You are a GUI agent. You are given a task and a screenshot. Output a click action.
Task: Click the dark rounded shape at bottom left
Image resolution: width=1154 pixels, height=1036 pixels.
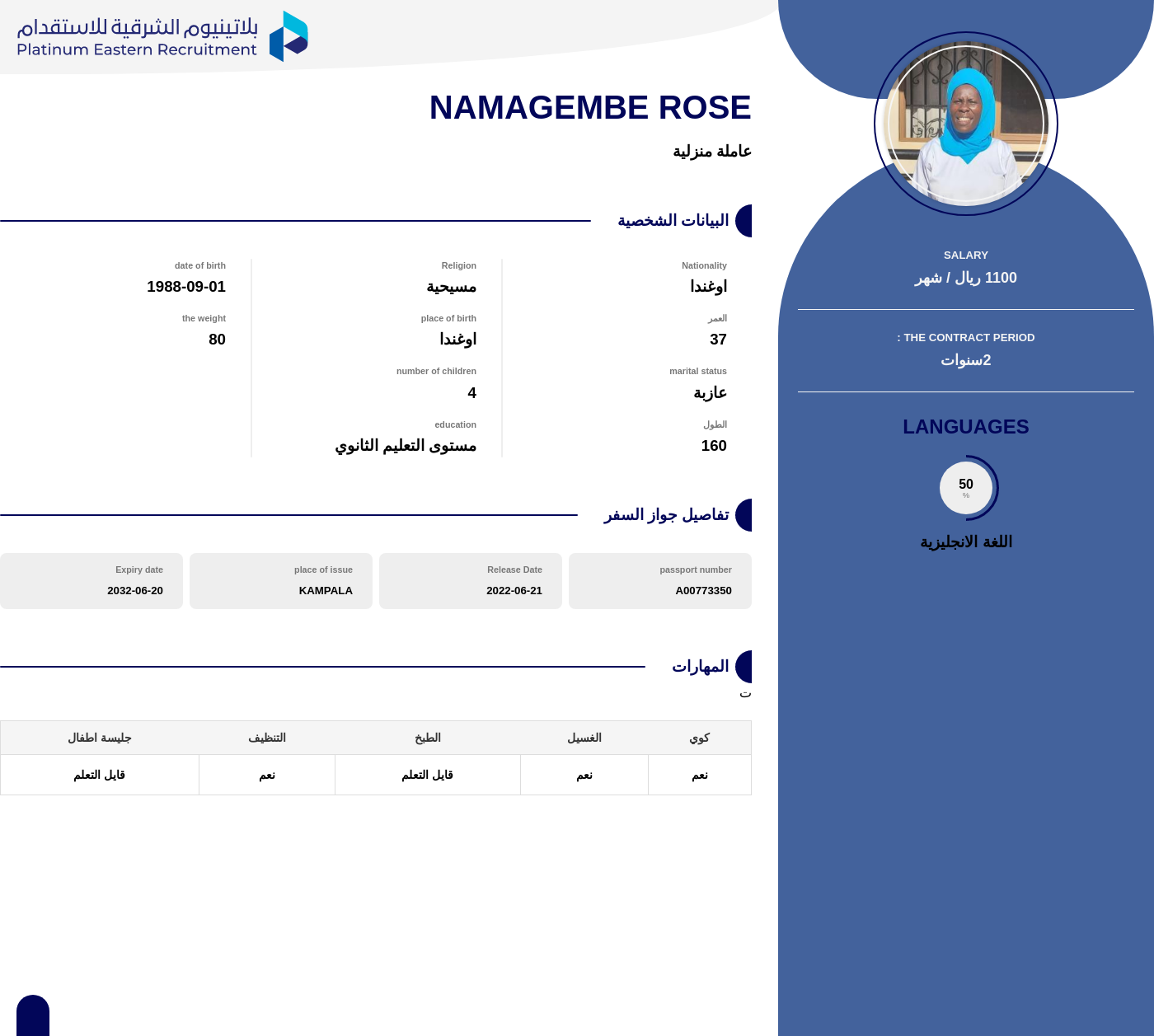[33, 1016]
